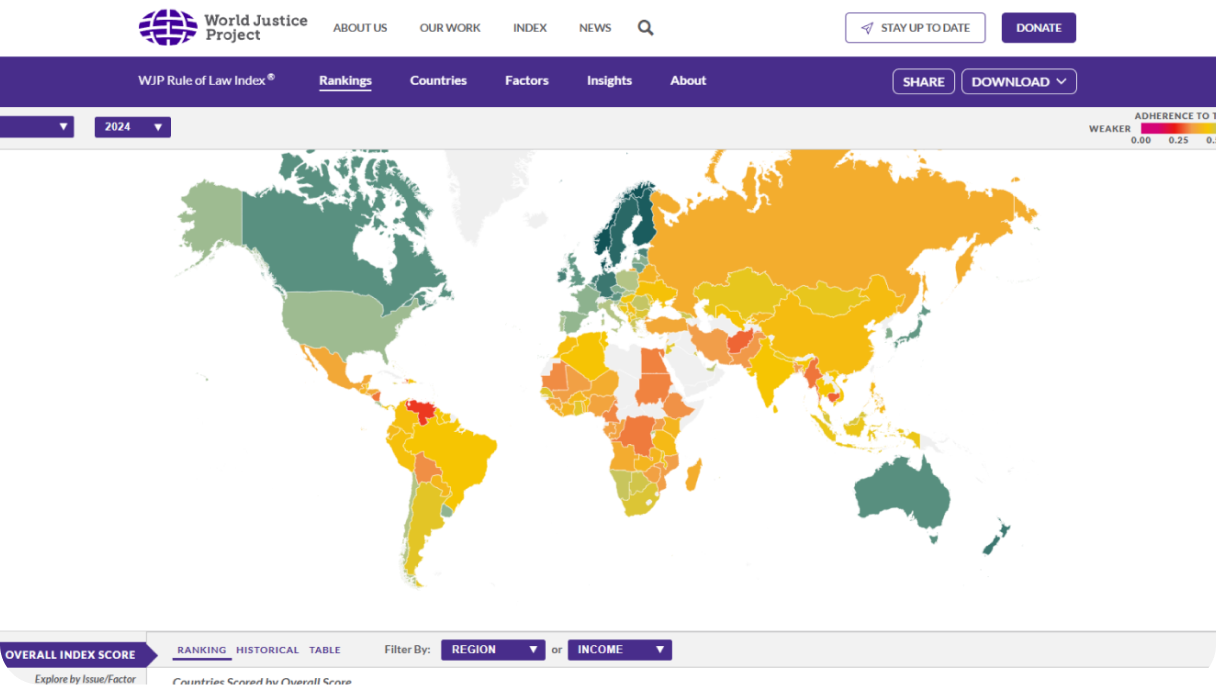This screenshot has width=1216, height=685.
Task: Click the WJP Rule of Law Index link
Action: [206, 81]
